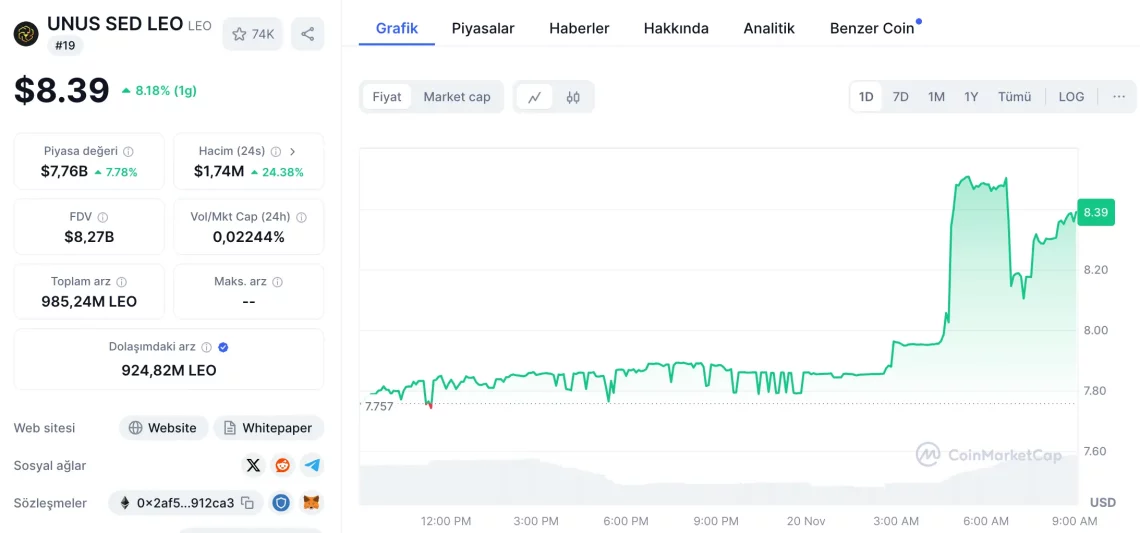1140x533 pixels.
Task: Copy the contract address 0x2af5...912ca3
Action: (248, 503)
